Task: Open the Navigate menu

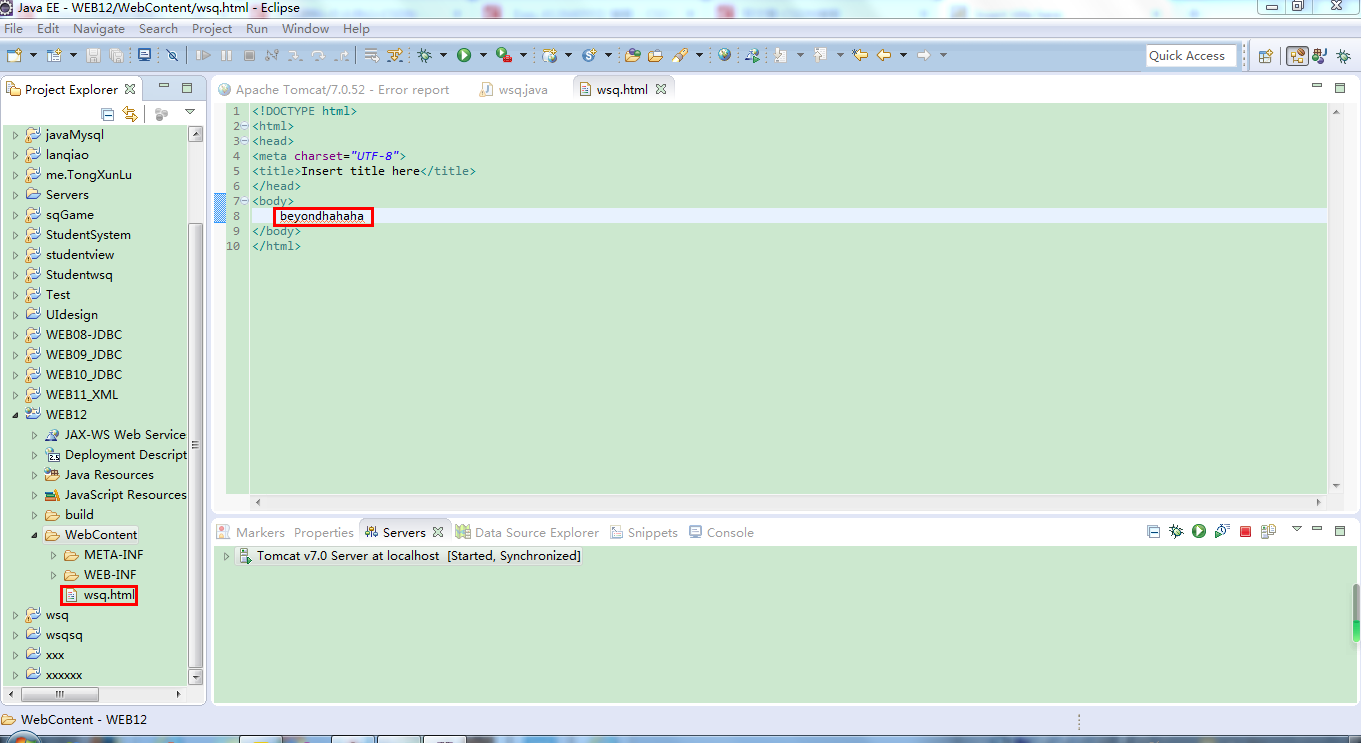Action: 99,29
